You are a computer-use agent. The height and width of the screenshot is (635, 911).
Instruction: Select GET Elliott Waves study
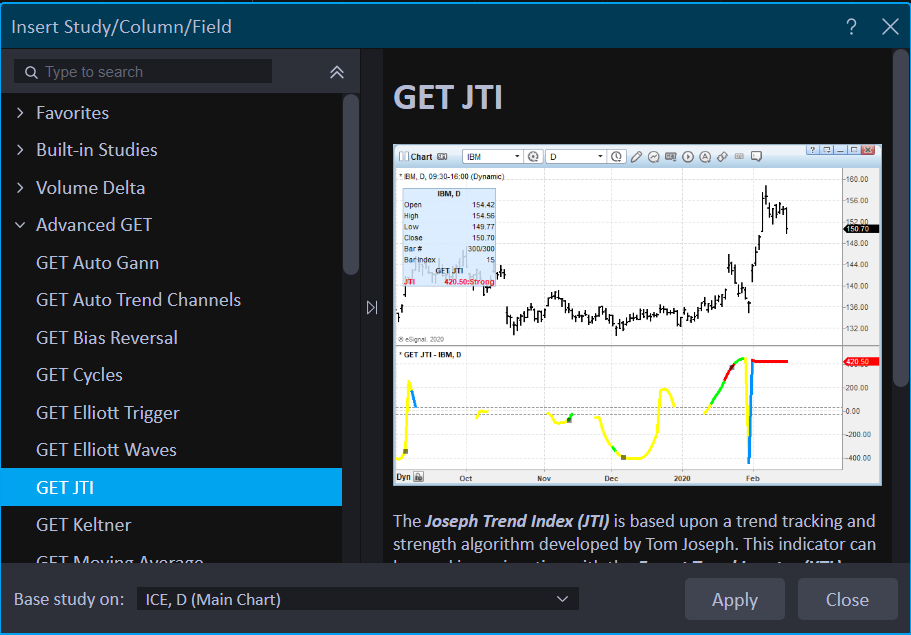(171, 450)
